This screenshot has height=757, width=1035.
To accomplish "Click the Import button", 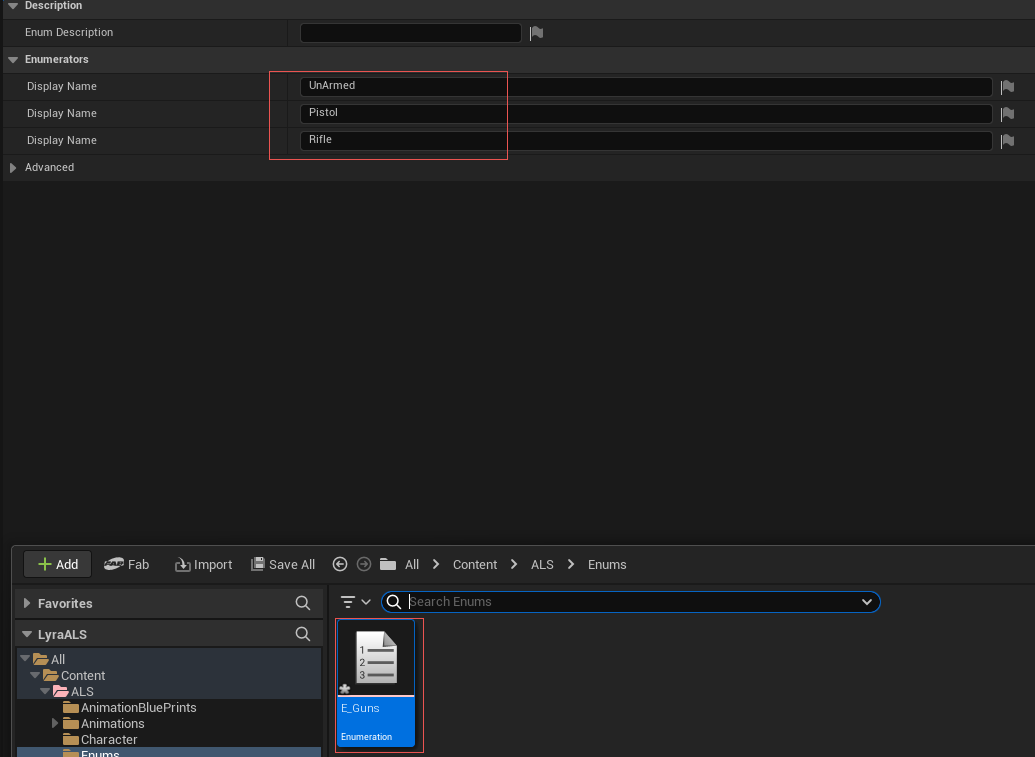I will point(203,564).
